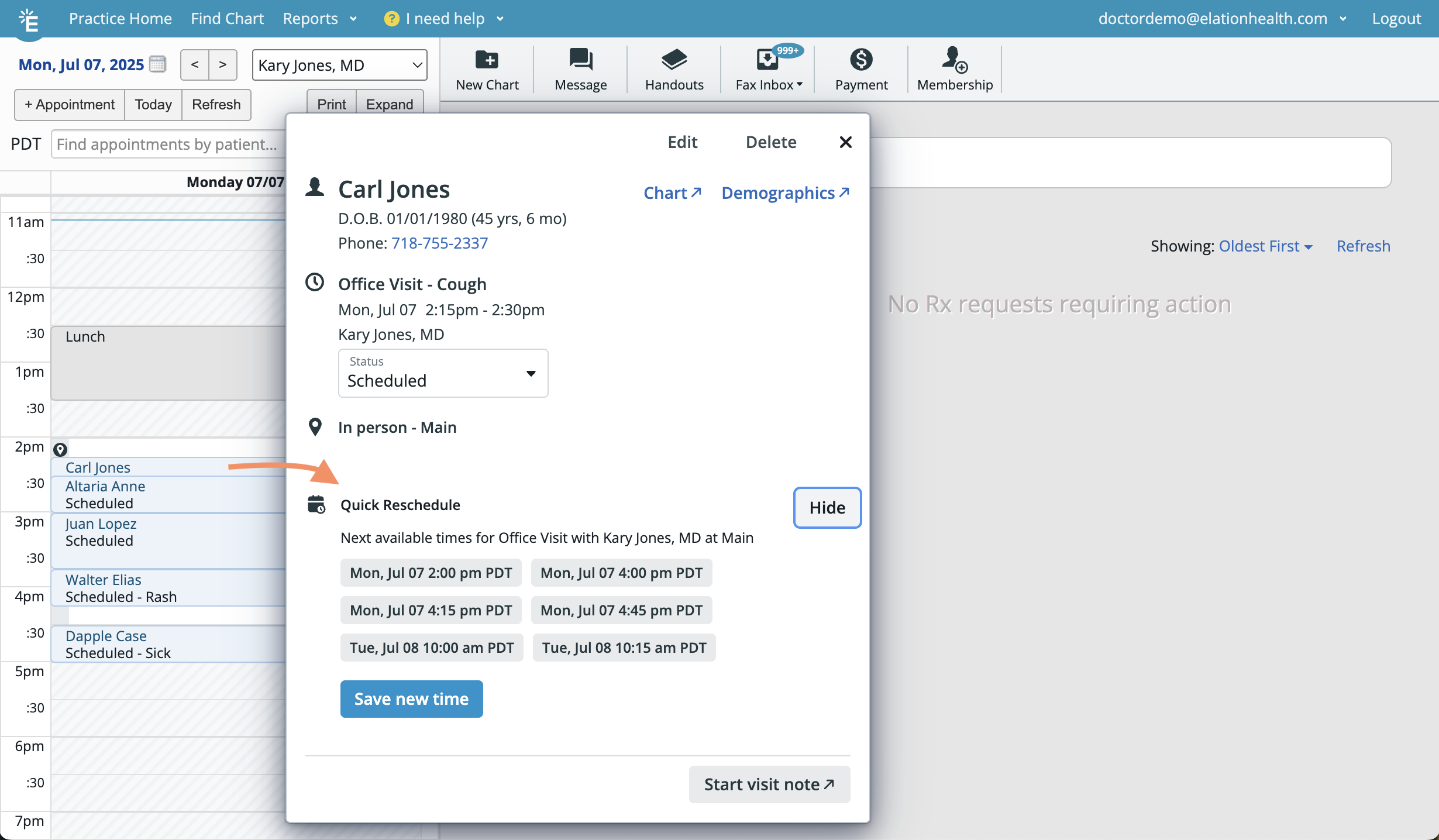Open the appointment Status dropdown
Screen dimensions: 1439x840
[x=443, y=373]
